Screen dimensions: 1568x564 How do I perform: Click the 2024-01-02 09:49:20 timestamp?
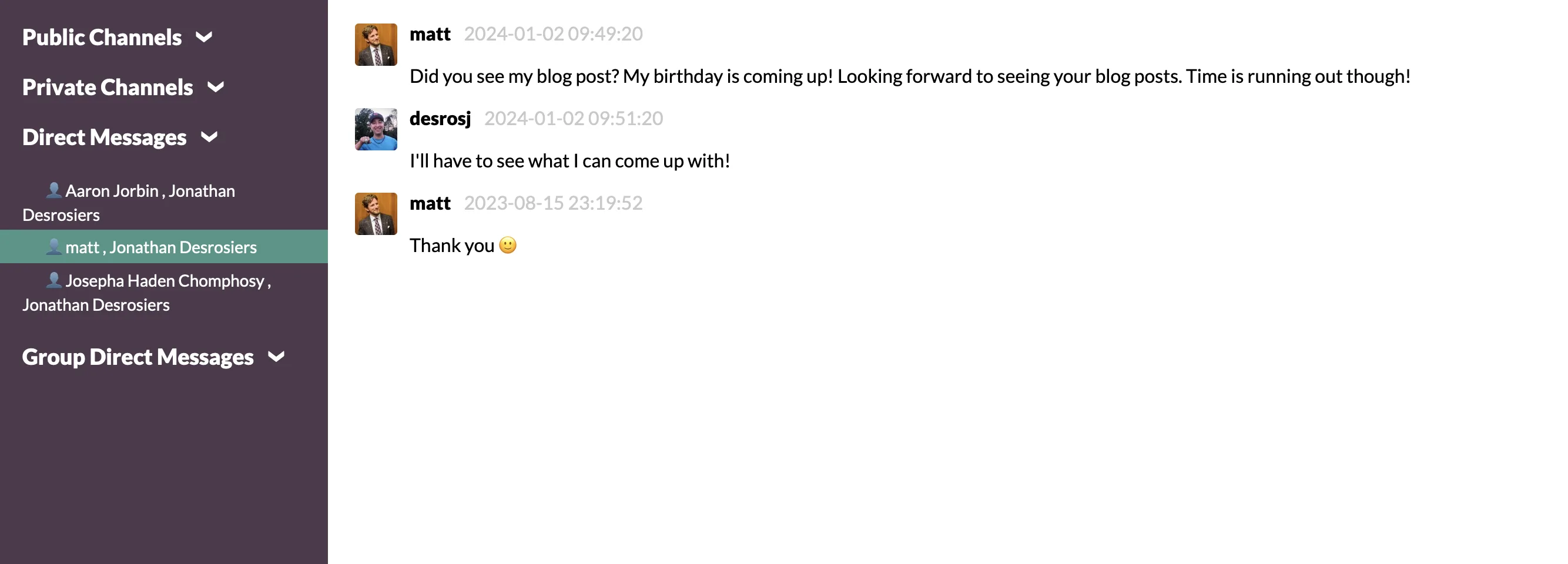[x=552, y=34]
